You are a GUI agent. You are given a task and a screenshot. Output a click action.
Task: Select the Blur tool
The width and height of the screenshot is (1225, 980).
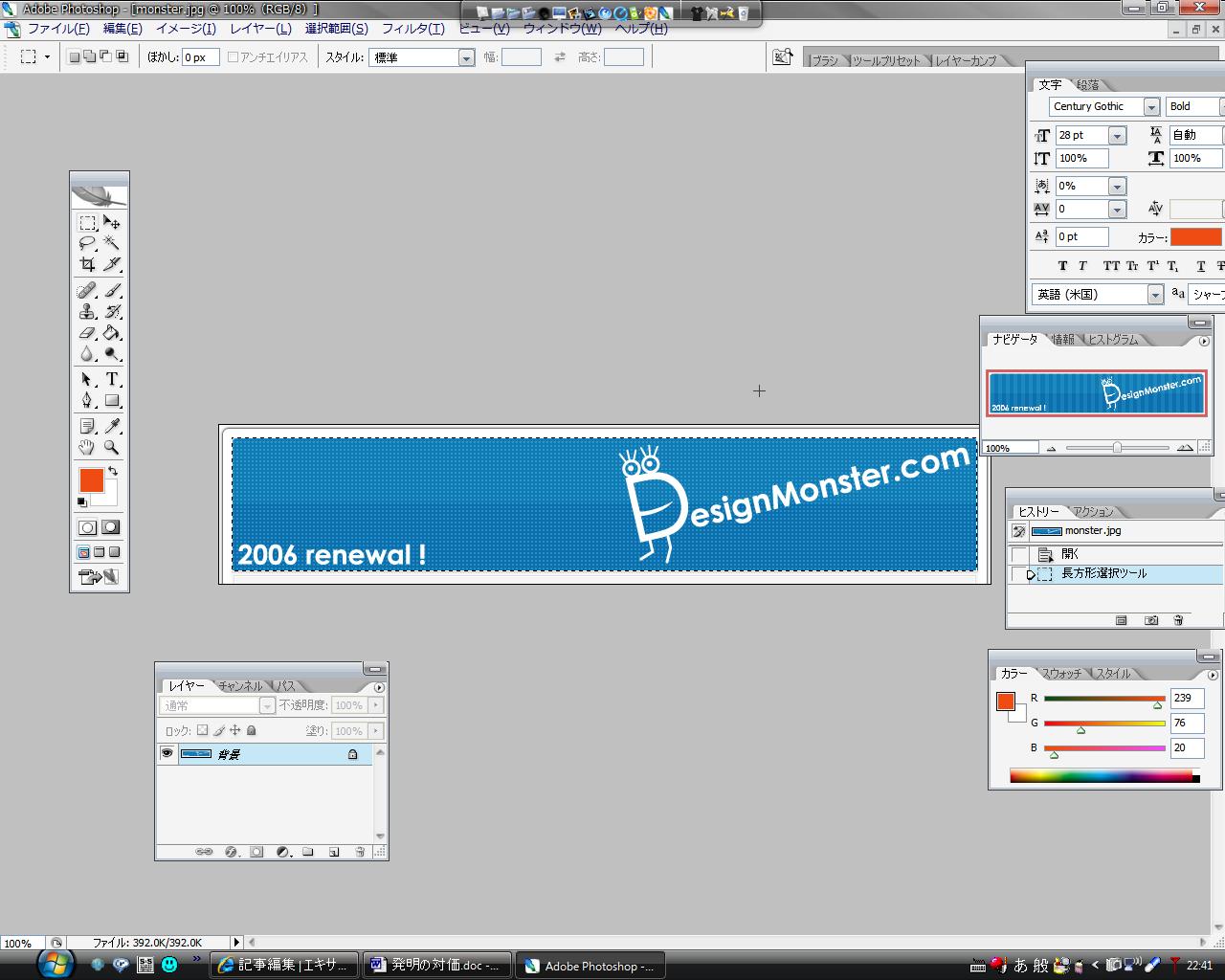[x=87, y=353]
